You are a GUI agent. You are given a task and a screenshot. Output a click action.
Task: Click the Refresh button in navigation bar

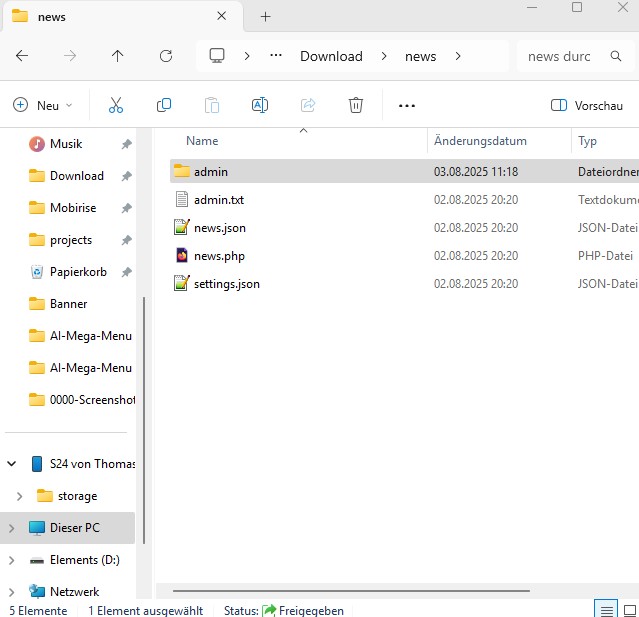point(166,56)
